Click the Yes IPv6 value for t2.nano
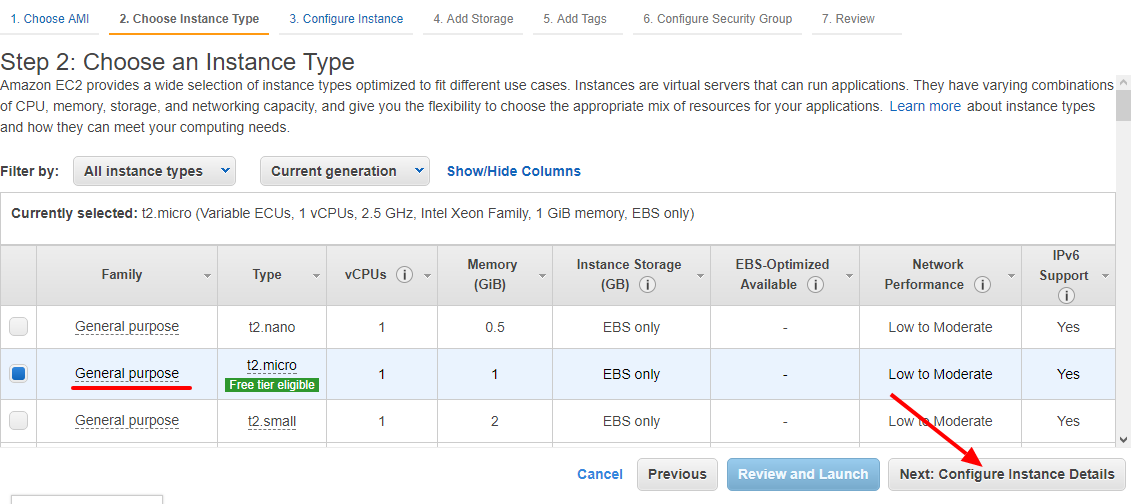 [x=1069, y=328]
